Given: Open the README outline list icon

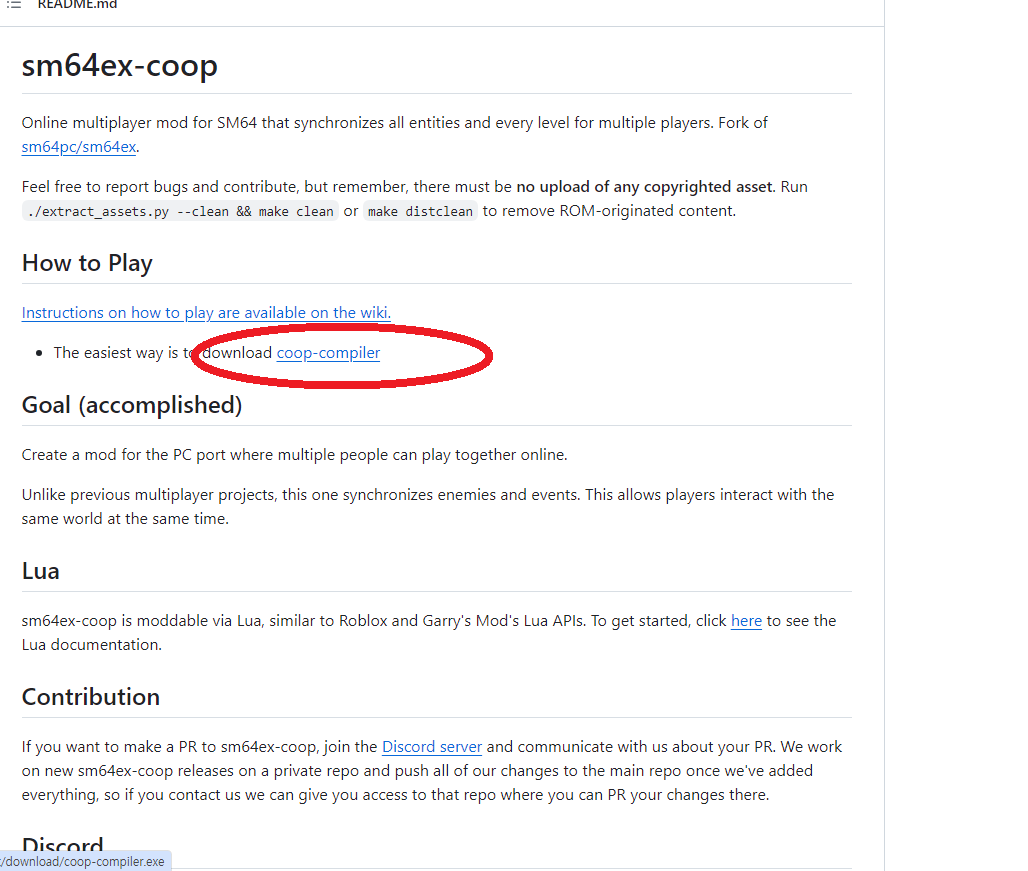Looking at the screenshot, I should tap(14, 5).
